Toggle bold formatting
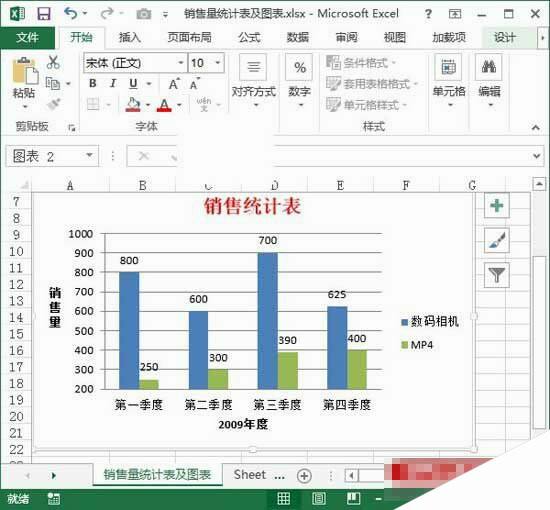 click(93, 83)
